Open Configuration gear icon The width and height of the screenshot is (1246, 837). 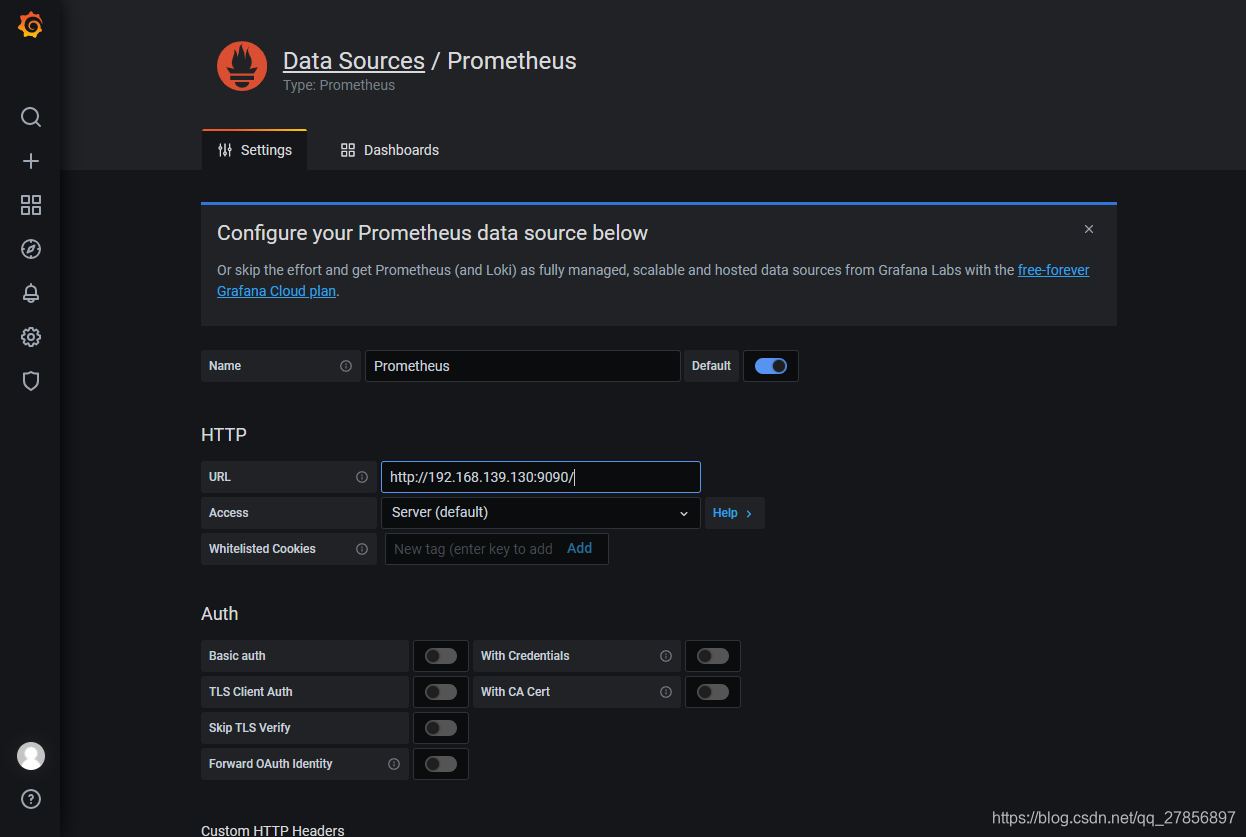(31, 337)
